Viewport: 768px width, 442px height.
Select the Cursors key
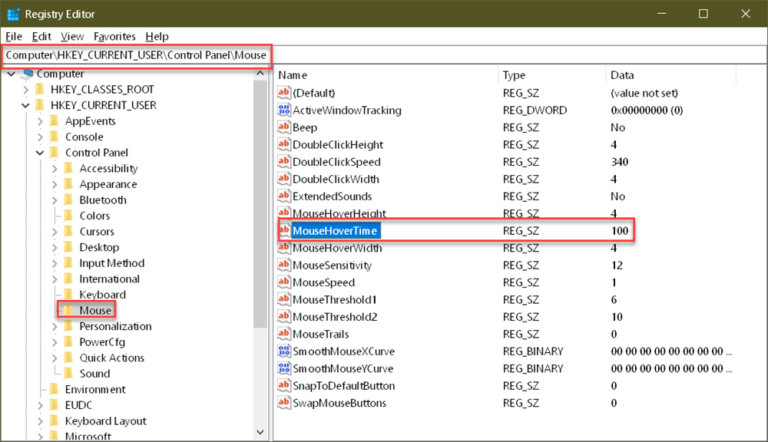(96, 231)
